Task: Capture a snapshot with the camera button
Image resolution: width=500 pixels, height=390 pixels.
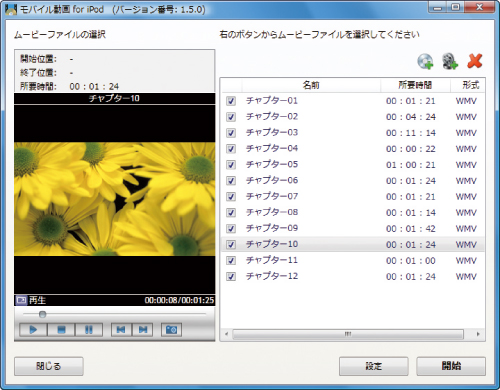Action: click(171, 330)
